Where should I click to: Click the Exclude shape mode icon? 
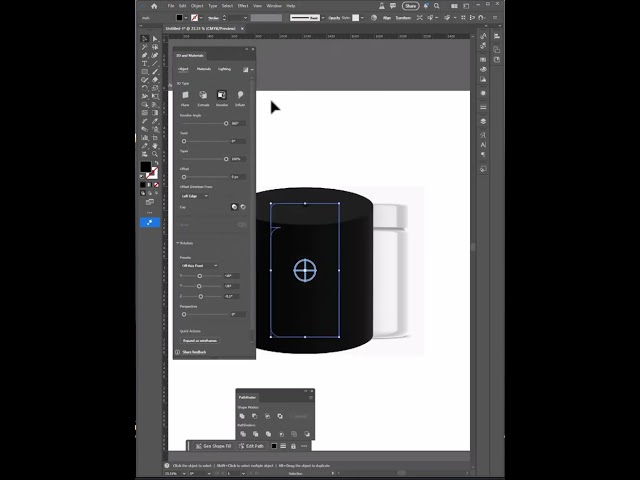pyautogui.click(x=280, y=416)
